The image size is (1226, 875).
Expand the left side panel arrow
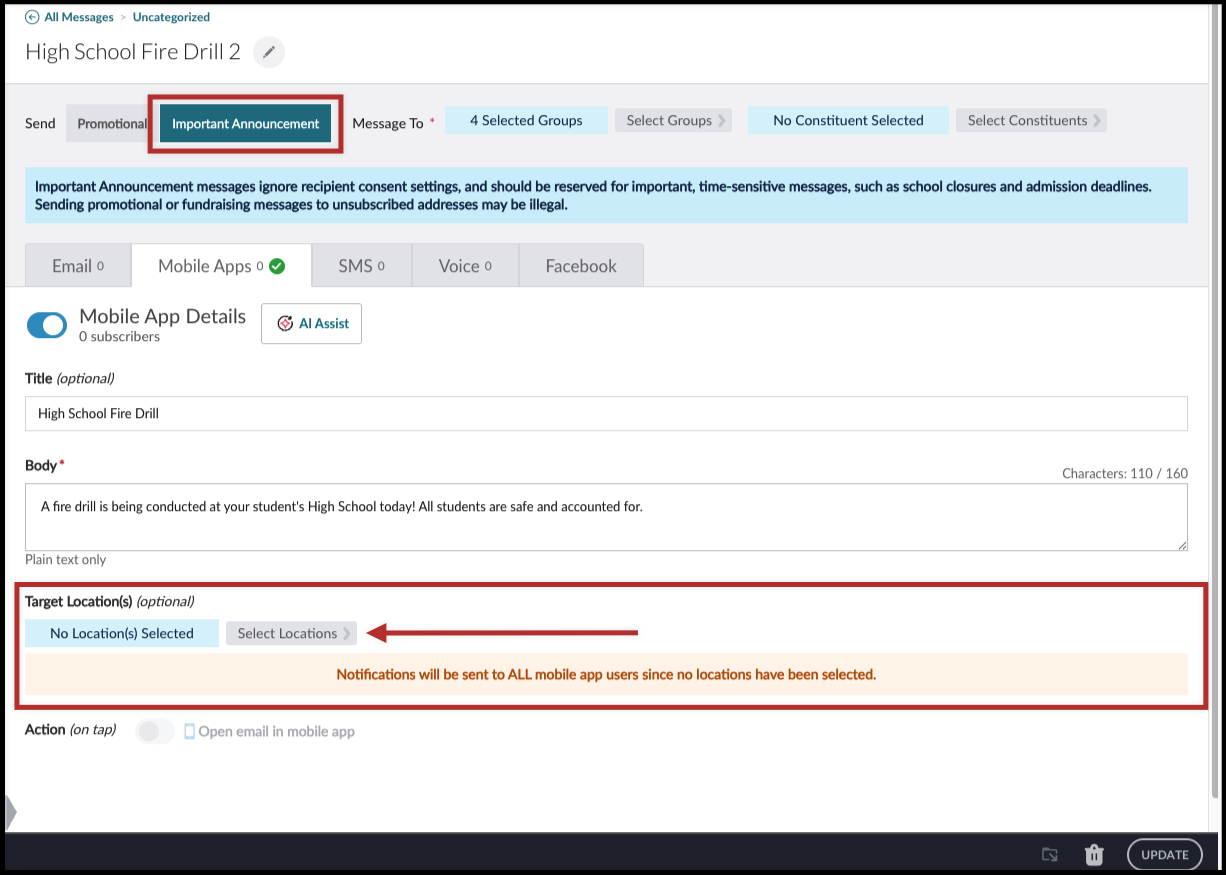click(x=10, y=812)
